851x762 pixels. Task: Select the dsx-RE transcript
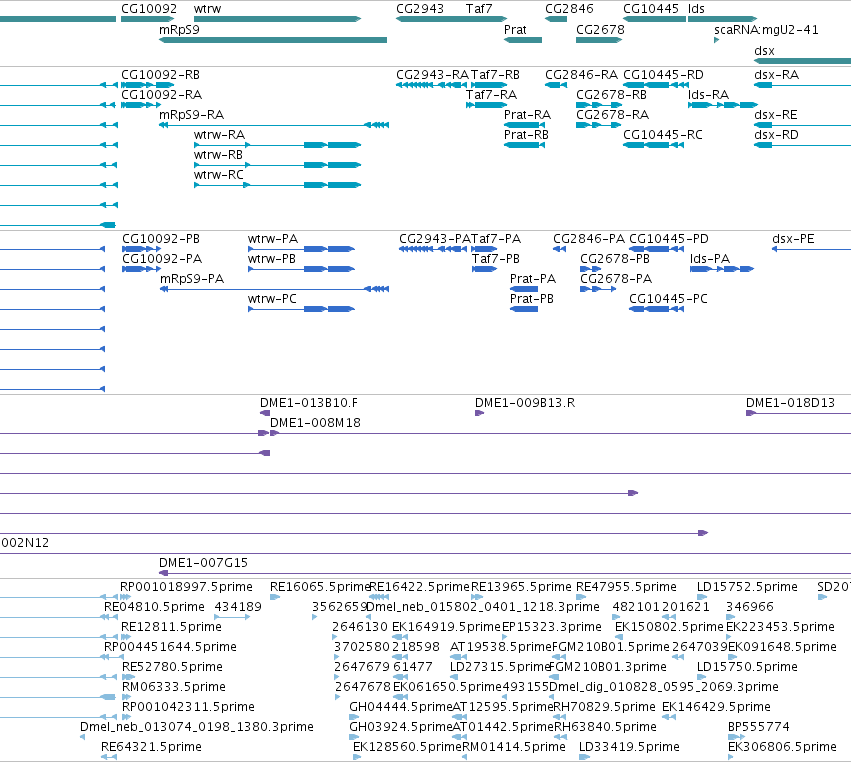tap(802, 125)
